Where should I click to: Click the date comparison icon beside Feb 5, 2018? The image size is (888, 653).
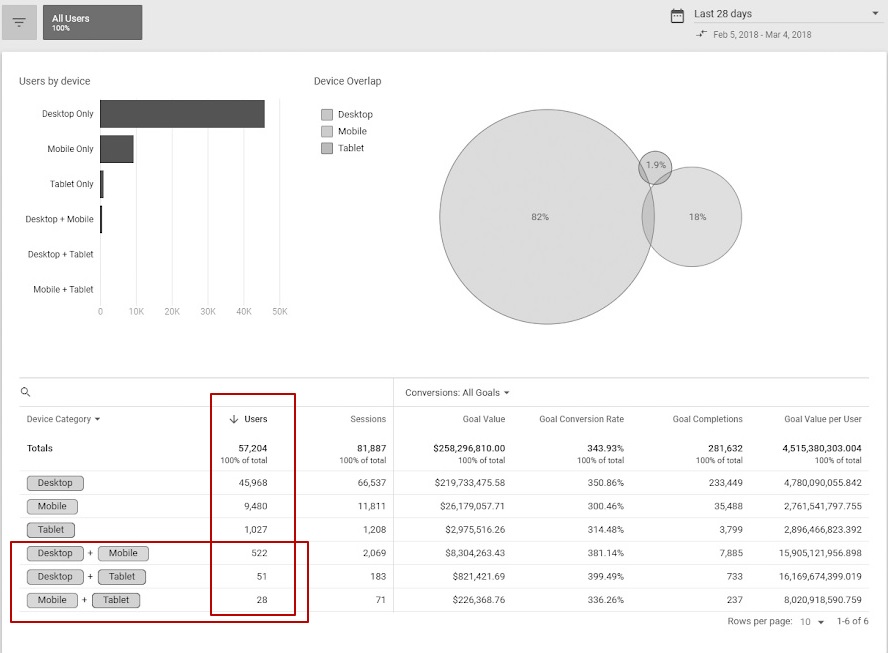(x=702, y=34)
